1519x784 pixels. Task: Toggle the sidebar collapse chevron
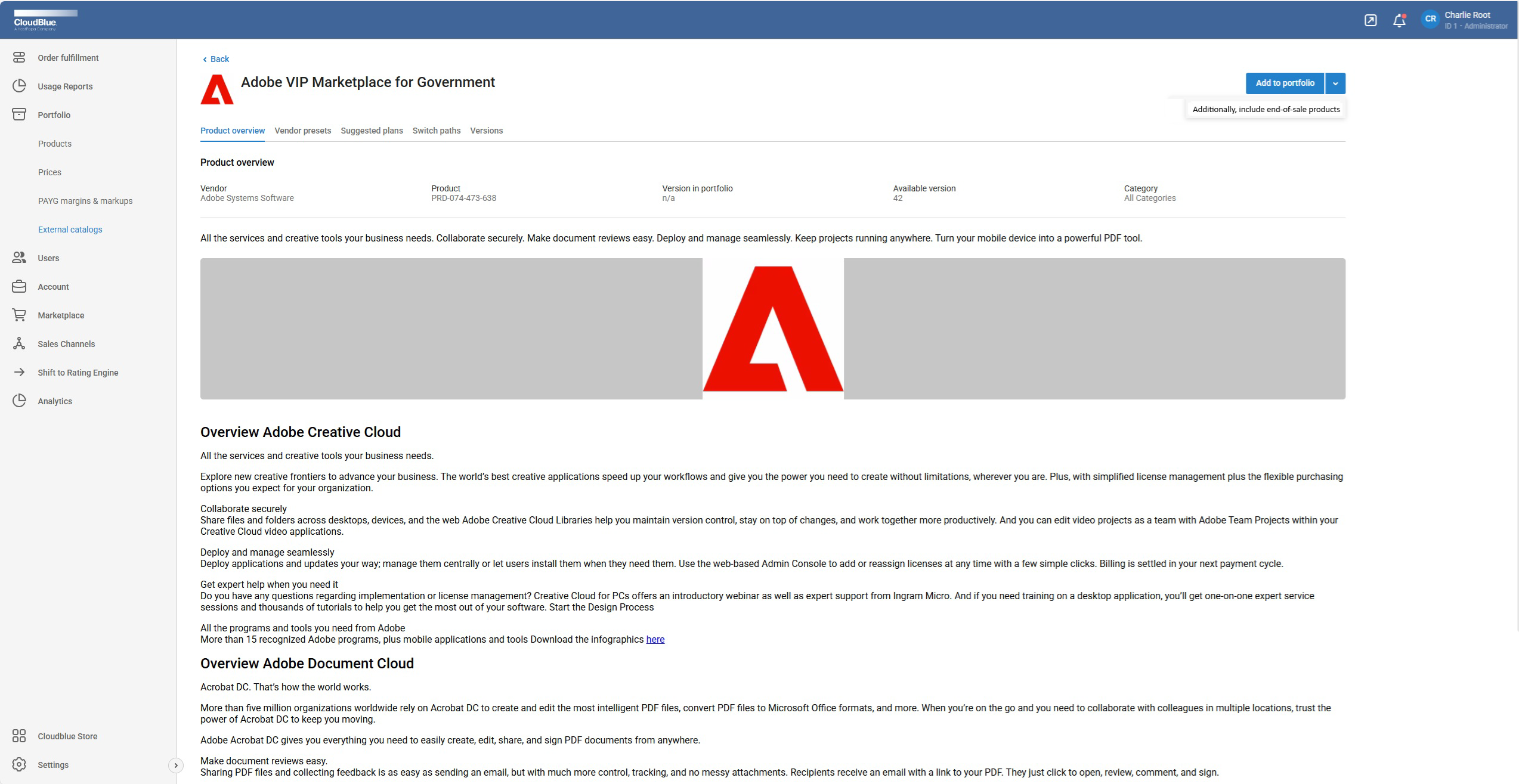click(x=175, y=765)
